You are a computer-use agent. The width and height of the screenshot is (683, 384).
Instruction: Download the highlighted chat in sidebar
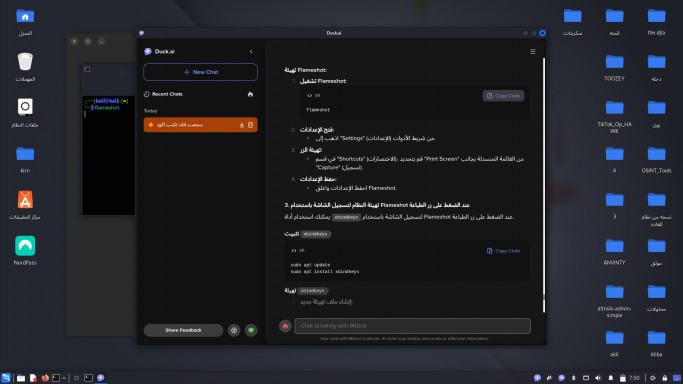coord(242,125)
